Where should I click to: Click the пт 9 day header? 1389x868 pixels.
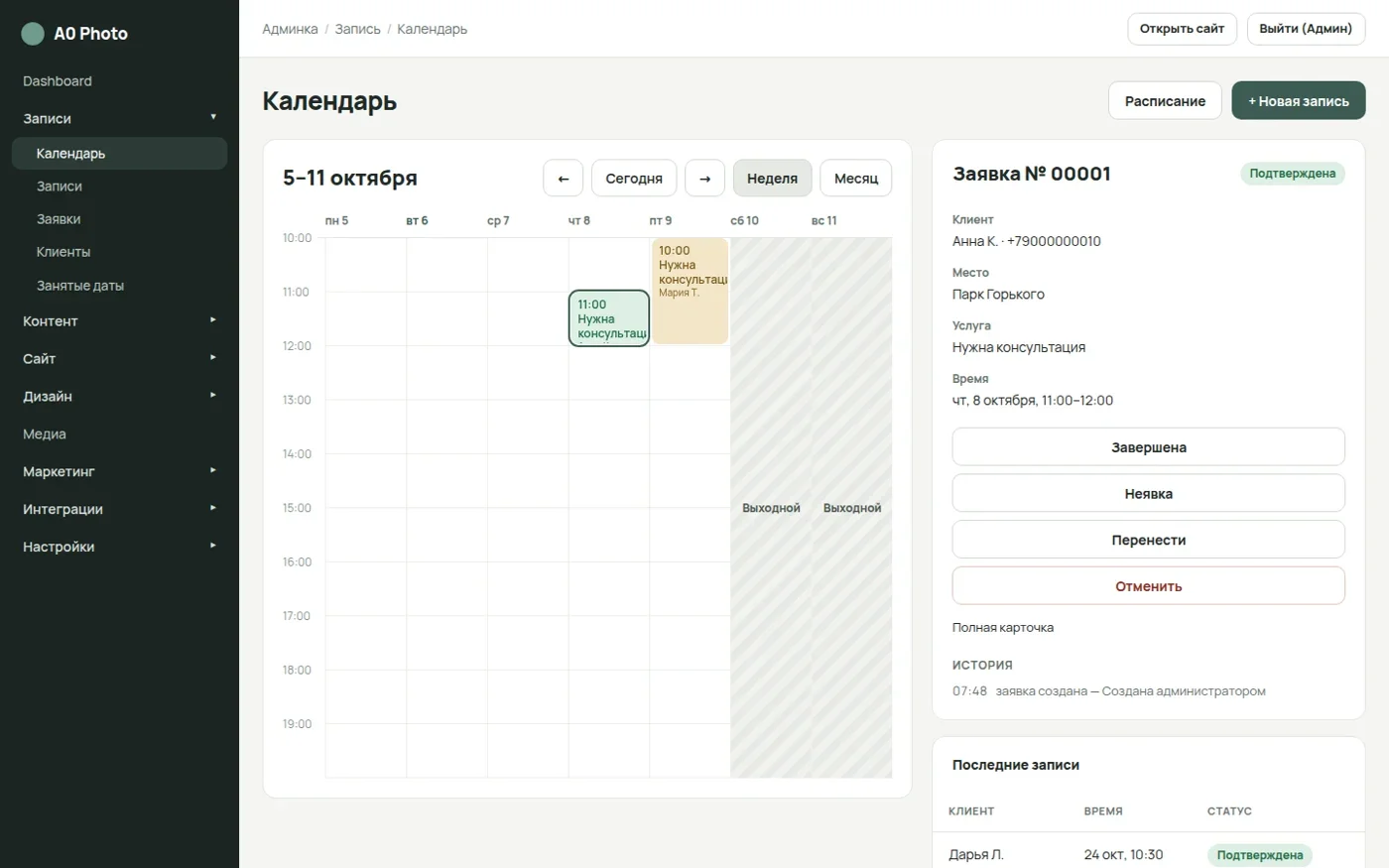pyautogui.click(x=661, y=220)
